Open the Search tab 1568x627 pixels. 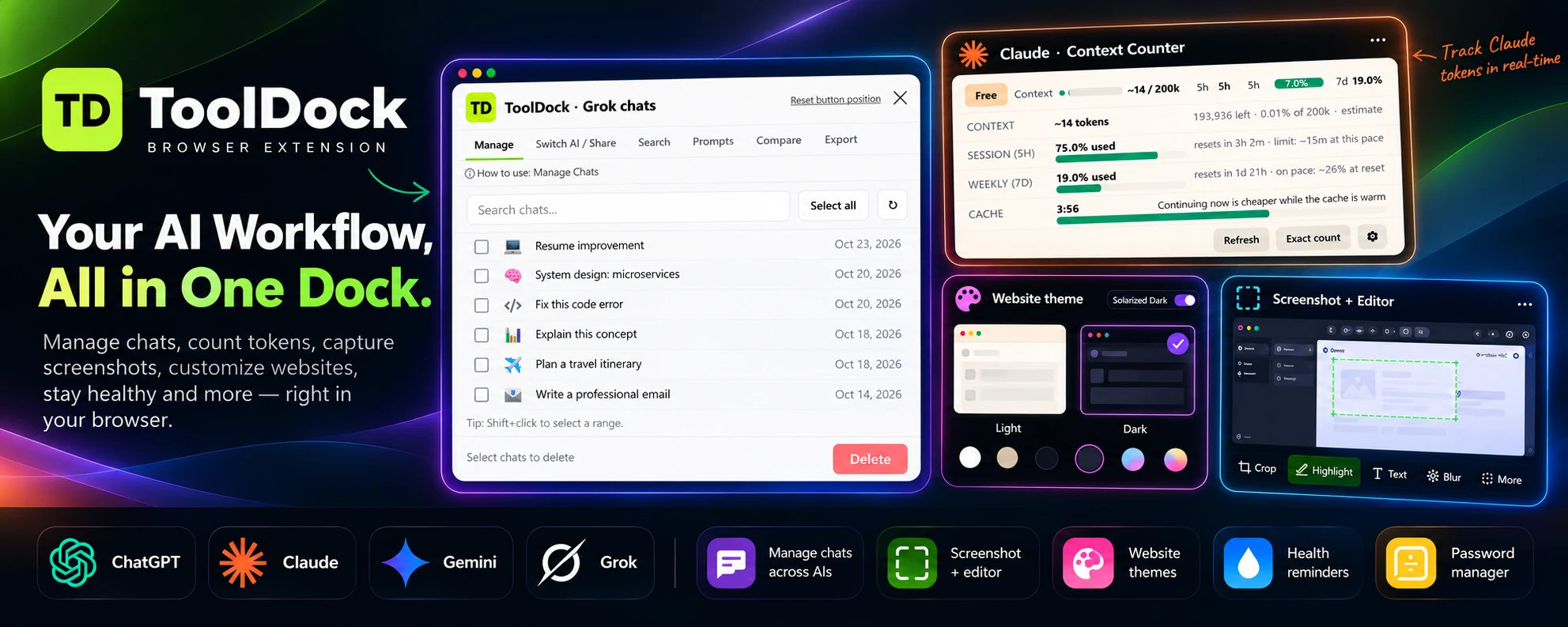click(x=654, y=142)
